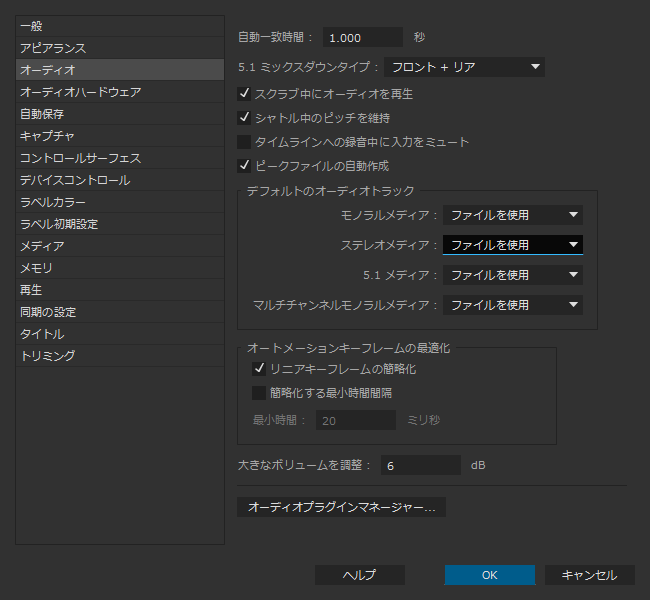Screen dimensions: 650x600
Task: Open マルチチャンネルモノラルメディア dropdown
Action: tap(512, 305)
